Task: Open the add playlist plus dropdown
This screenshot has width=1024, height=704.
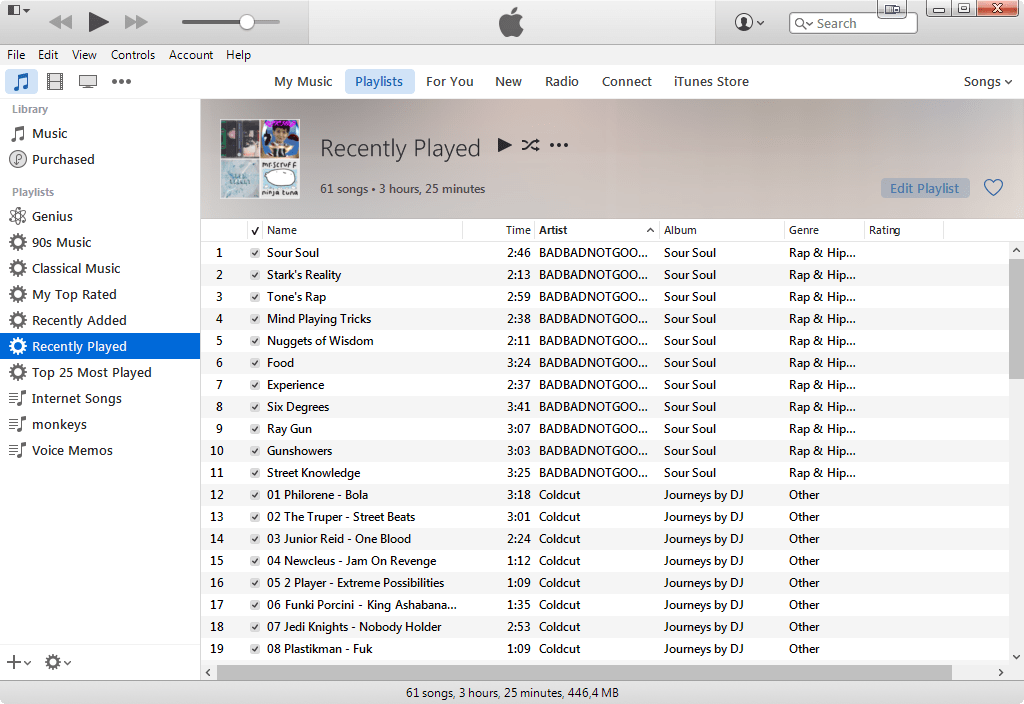Action: 18,662
